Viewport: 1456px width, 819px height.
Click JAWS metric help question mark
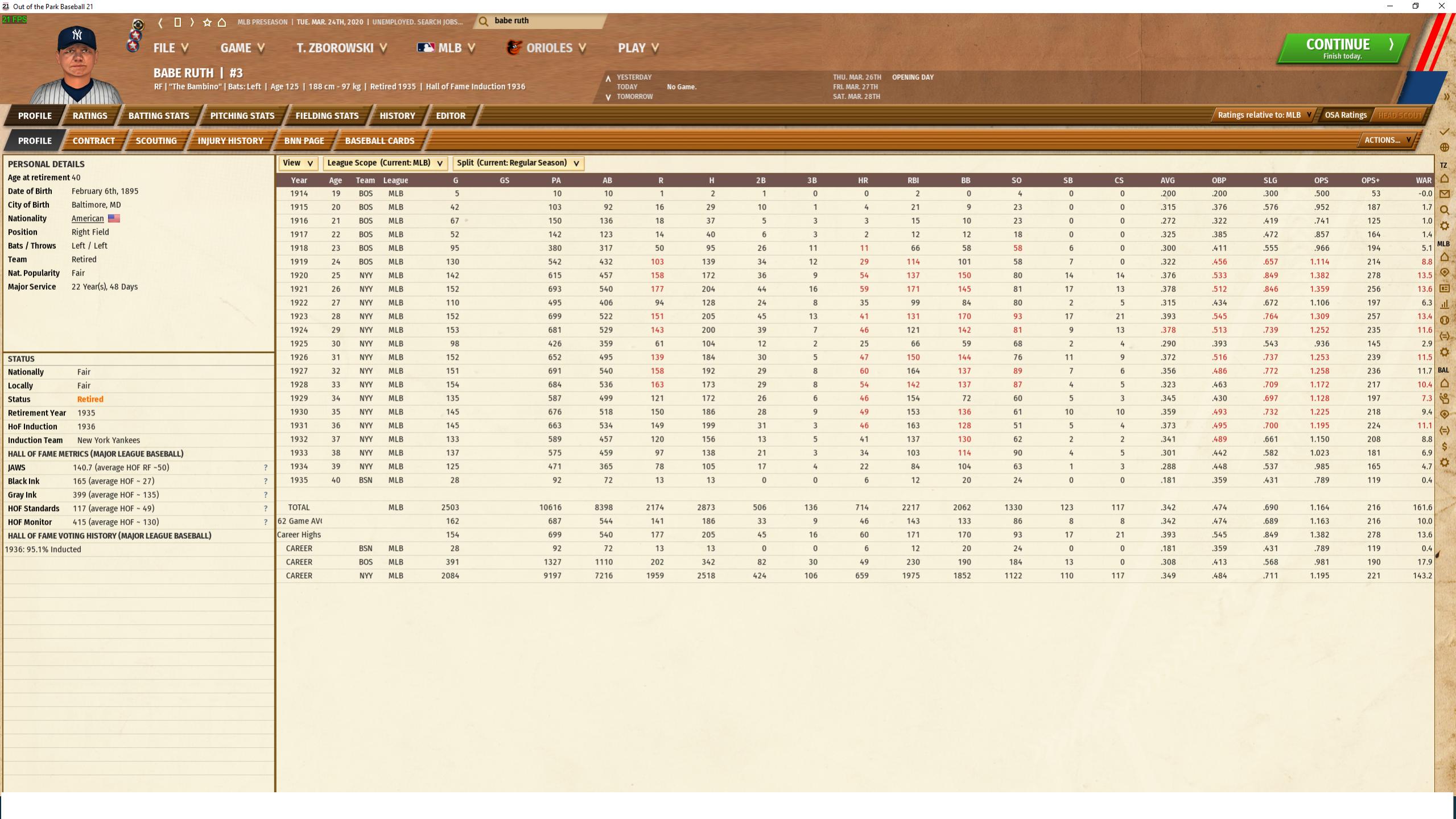(265, 468)
